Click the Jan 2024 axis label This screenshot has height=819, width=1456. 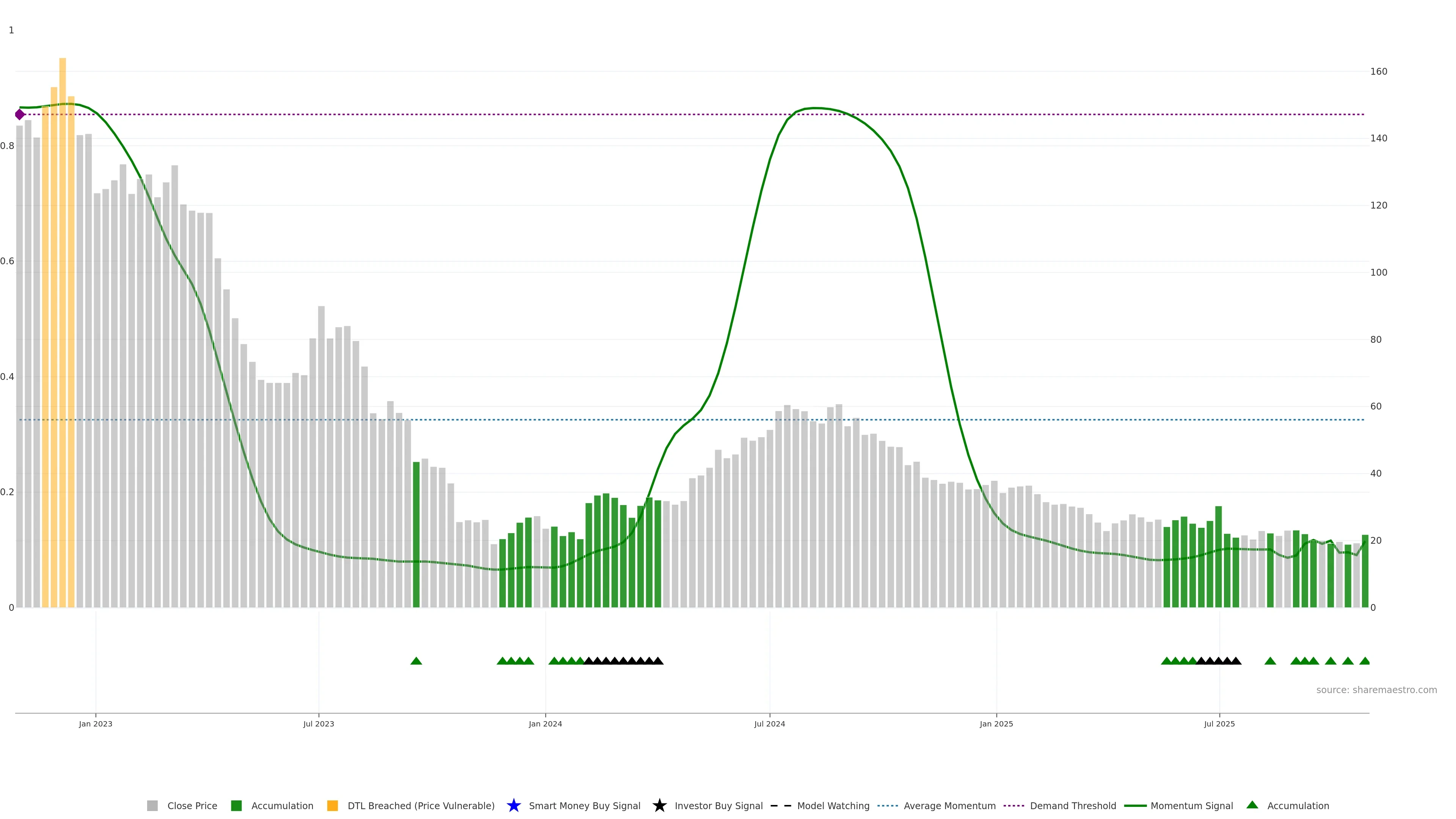point(545,723)
